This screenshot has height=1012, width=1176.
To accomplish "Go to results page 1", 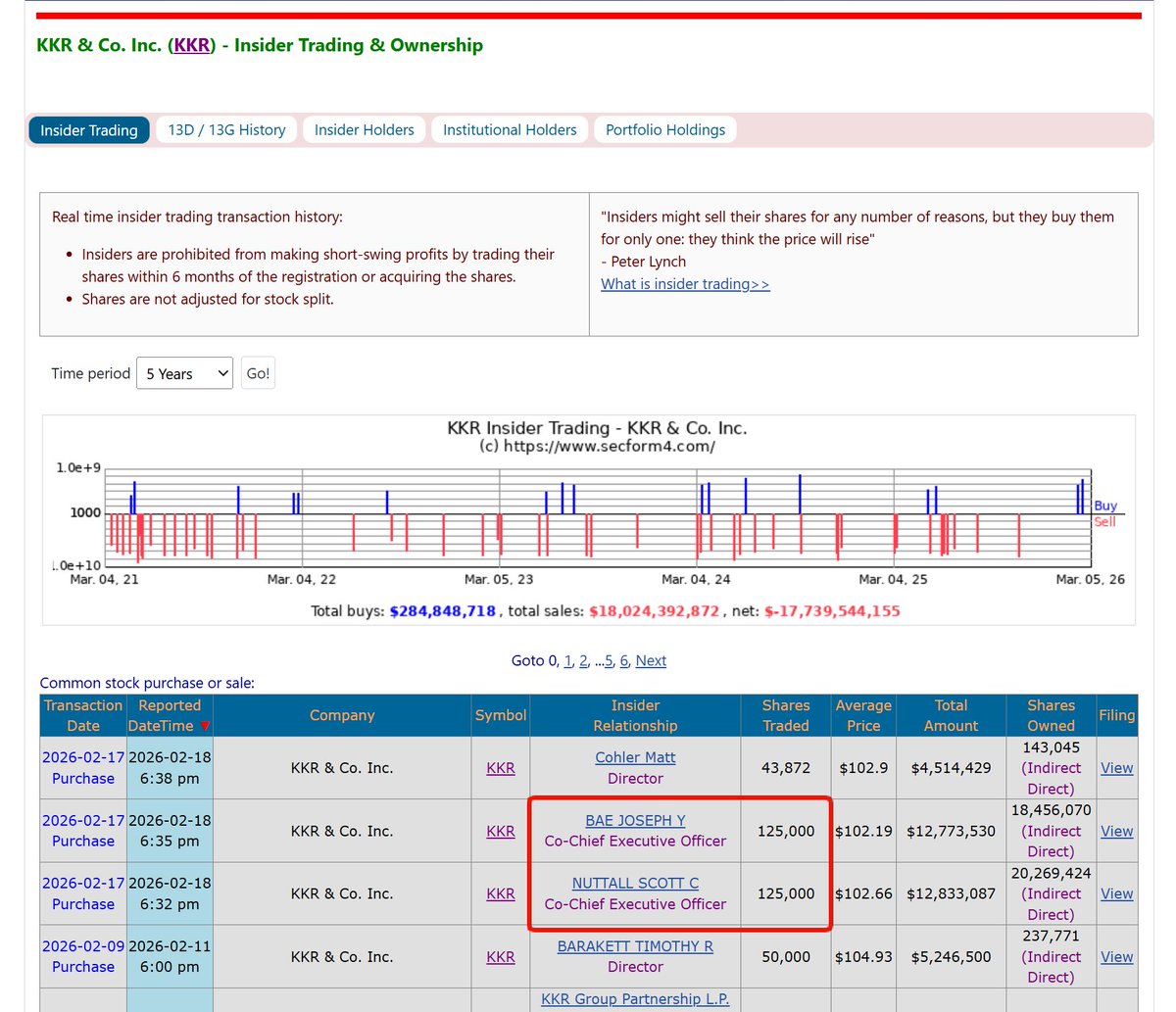I will [567, 660].
